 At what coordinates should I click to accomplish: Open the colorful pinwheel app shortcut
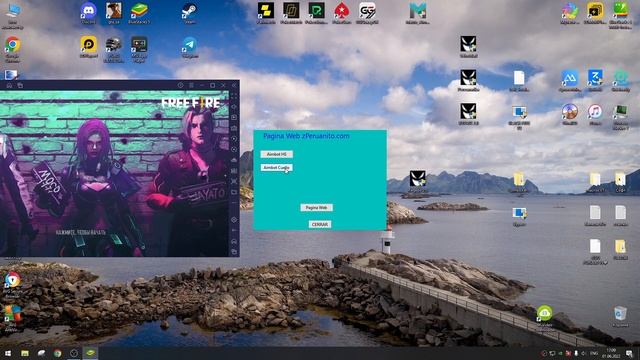570,13
